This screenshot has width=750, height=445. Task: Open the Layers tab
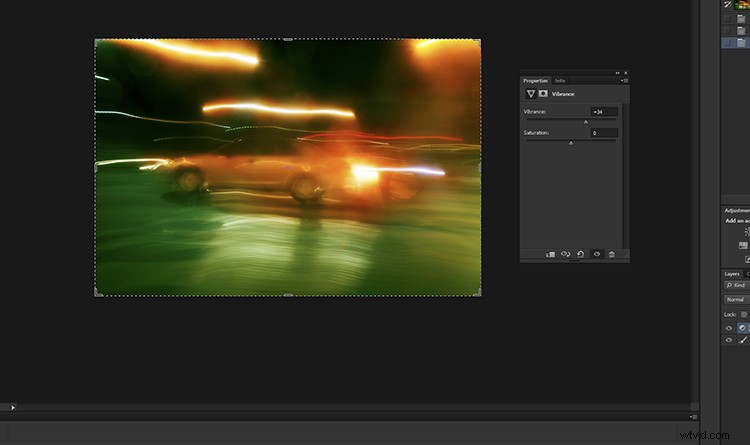coord(732,274)
